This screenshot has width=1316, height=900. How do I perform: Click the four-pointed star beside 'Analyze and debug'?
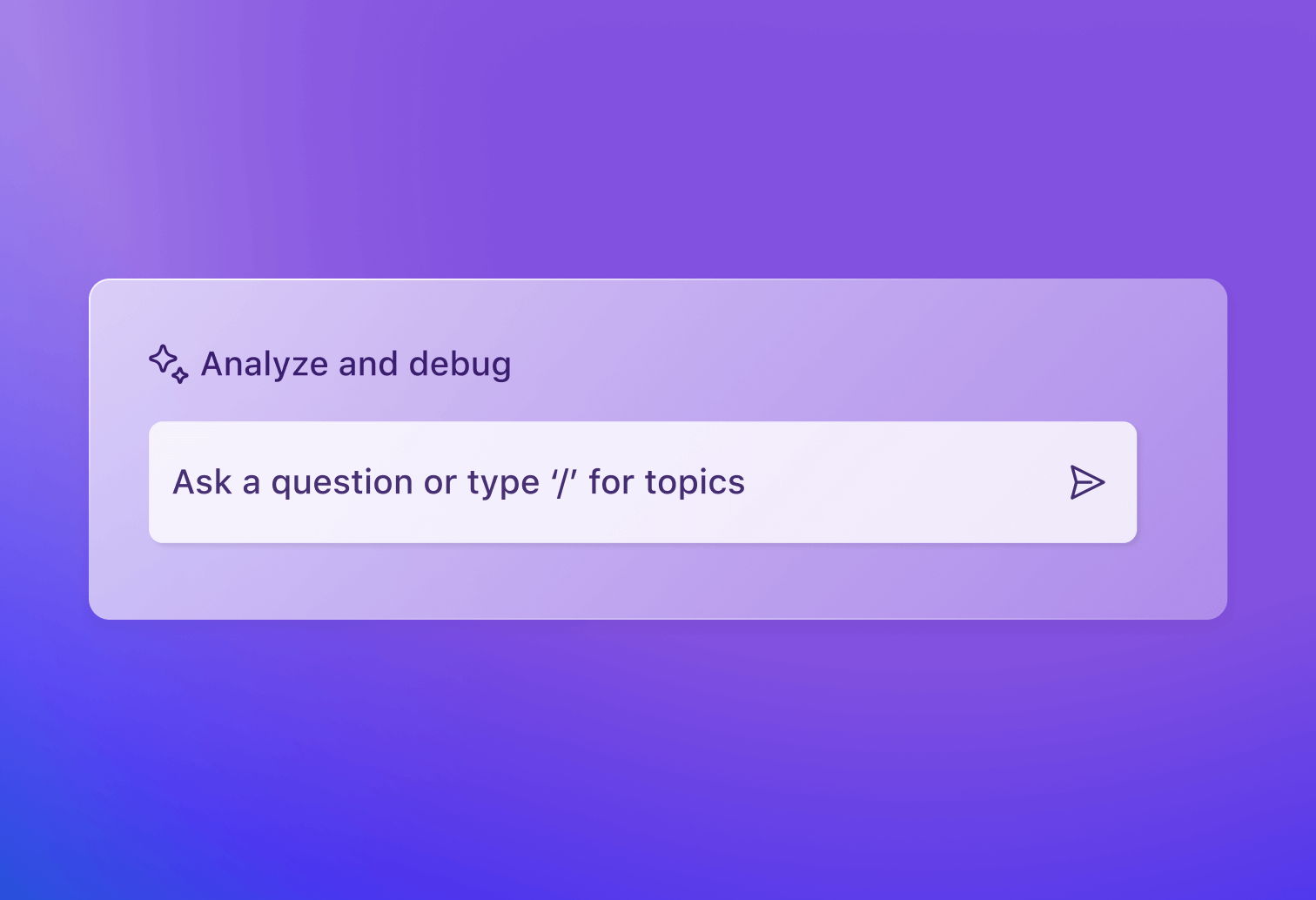(x=164, y=358)
